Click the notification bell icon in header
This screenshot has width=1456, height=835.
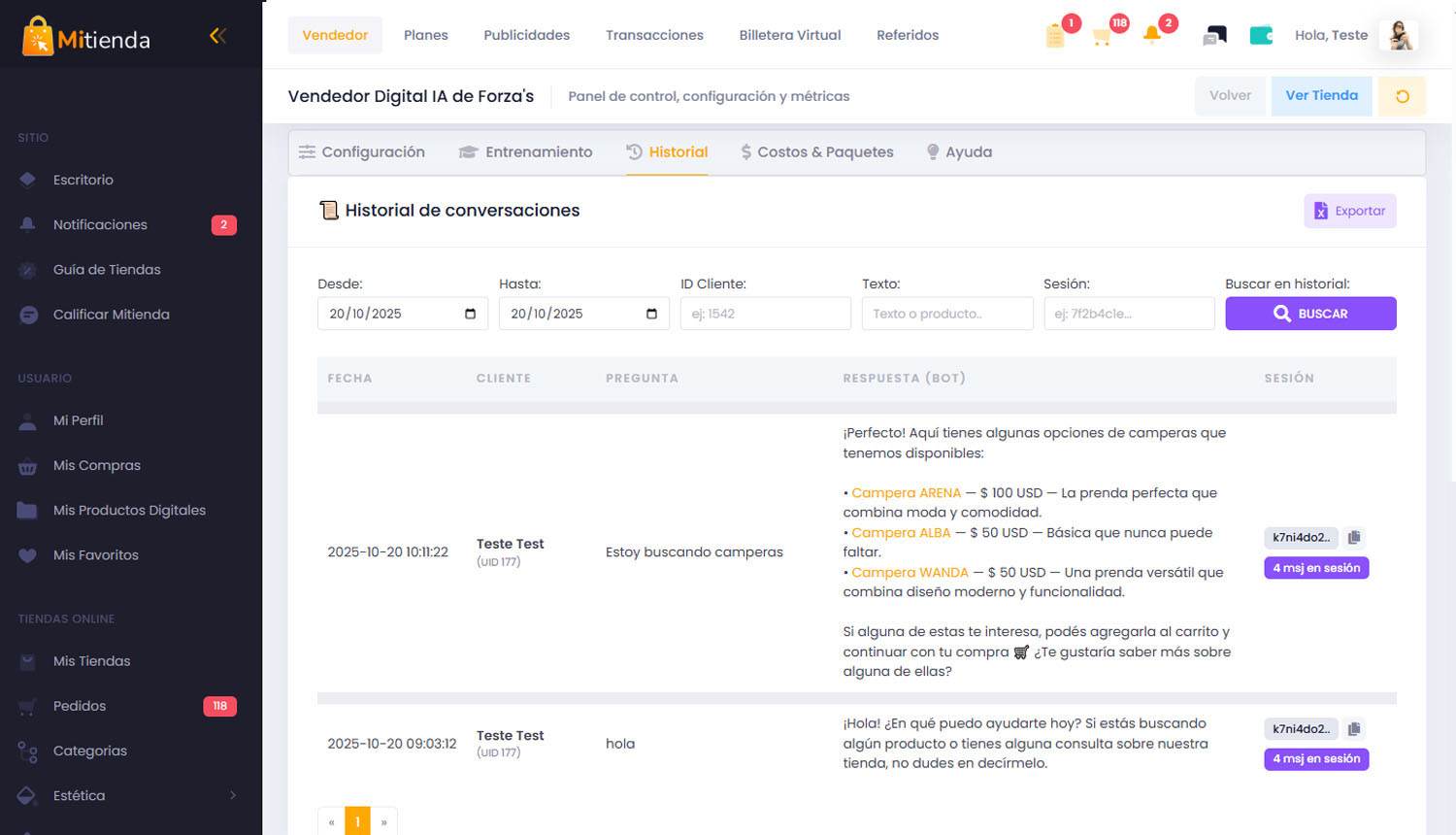1152,35
